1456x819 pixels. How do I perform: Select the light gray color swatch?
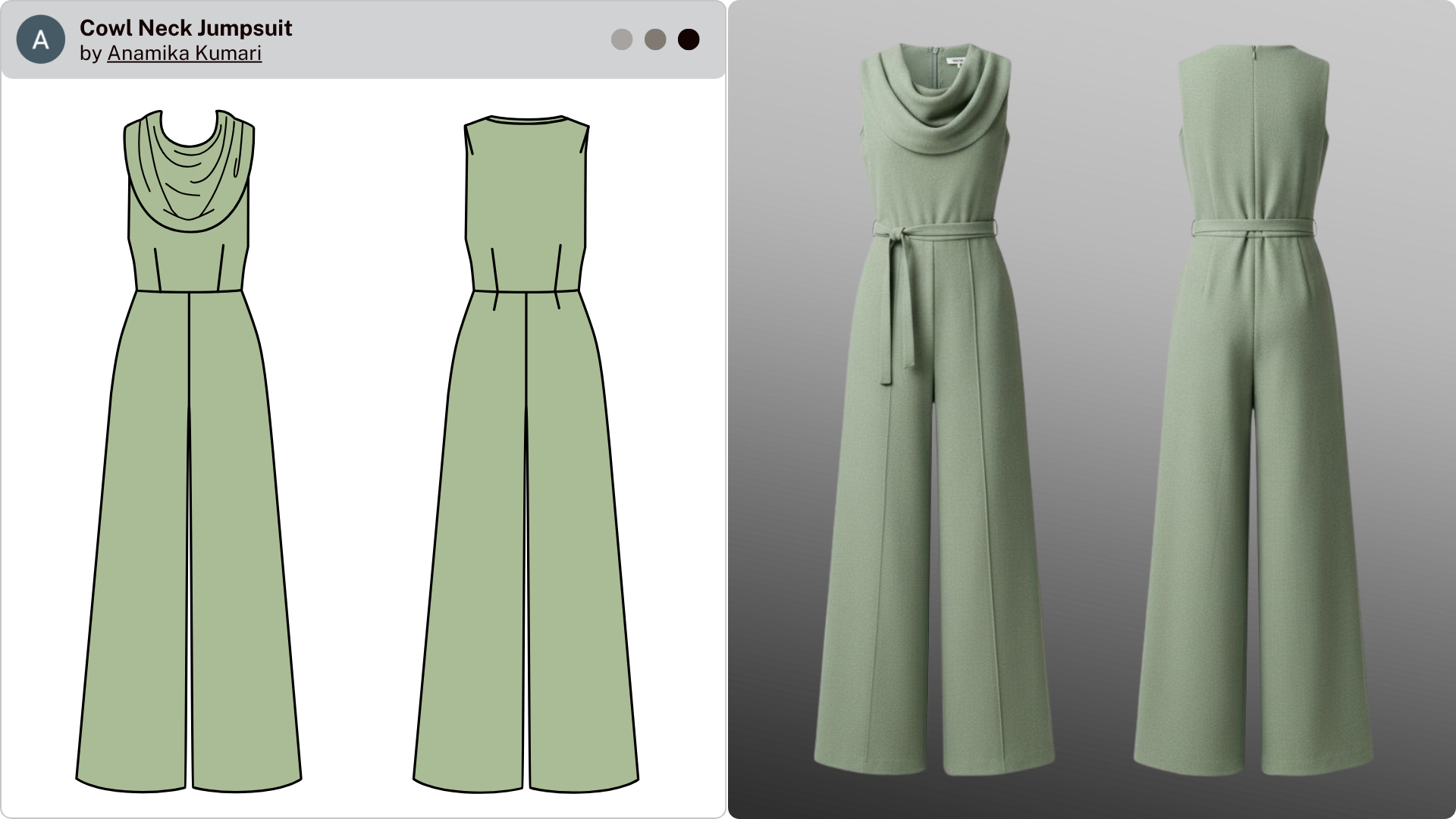623,38
